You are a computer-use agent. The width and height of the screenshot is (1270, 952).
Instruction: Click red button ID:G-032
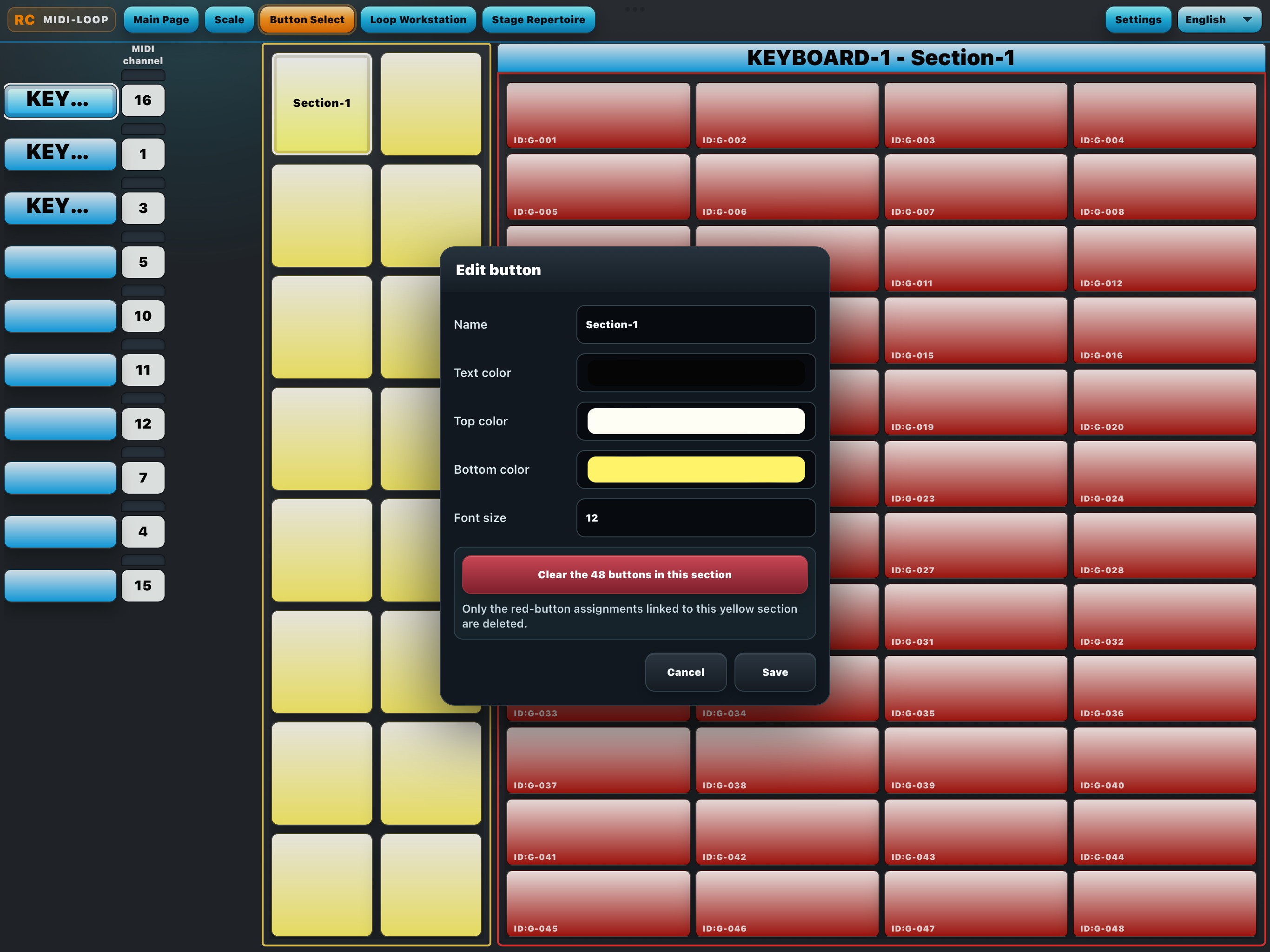tap(1165, 617)
